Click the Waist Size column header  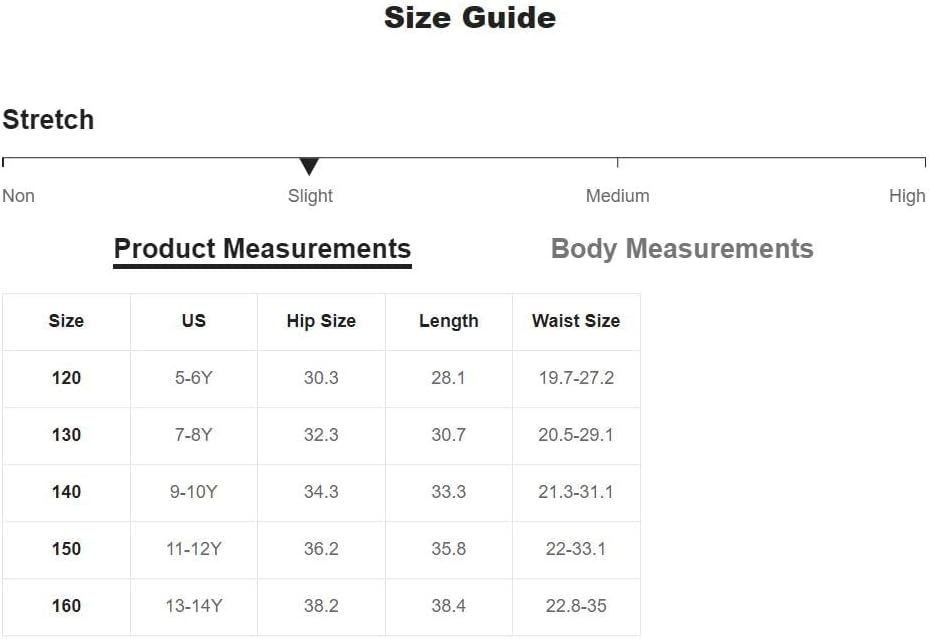[576, 321]
